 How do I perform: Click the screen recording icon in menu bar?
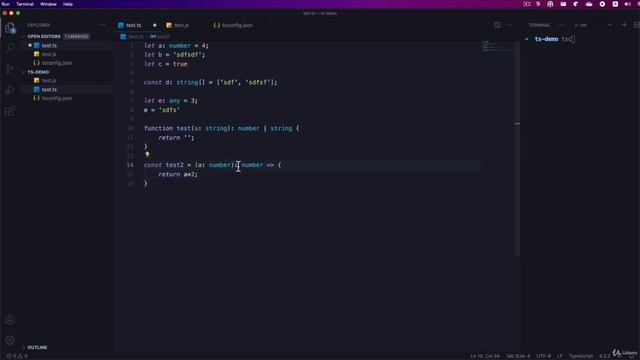pyautogui.click(x=527, y=4)
